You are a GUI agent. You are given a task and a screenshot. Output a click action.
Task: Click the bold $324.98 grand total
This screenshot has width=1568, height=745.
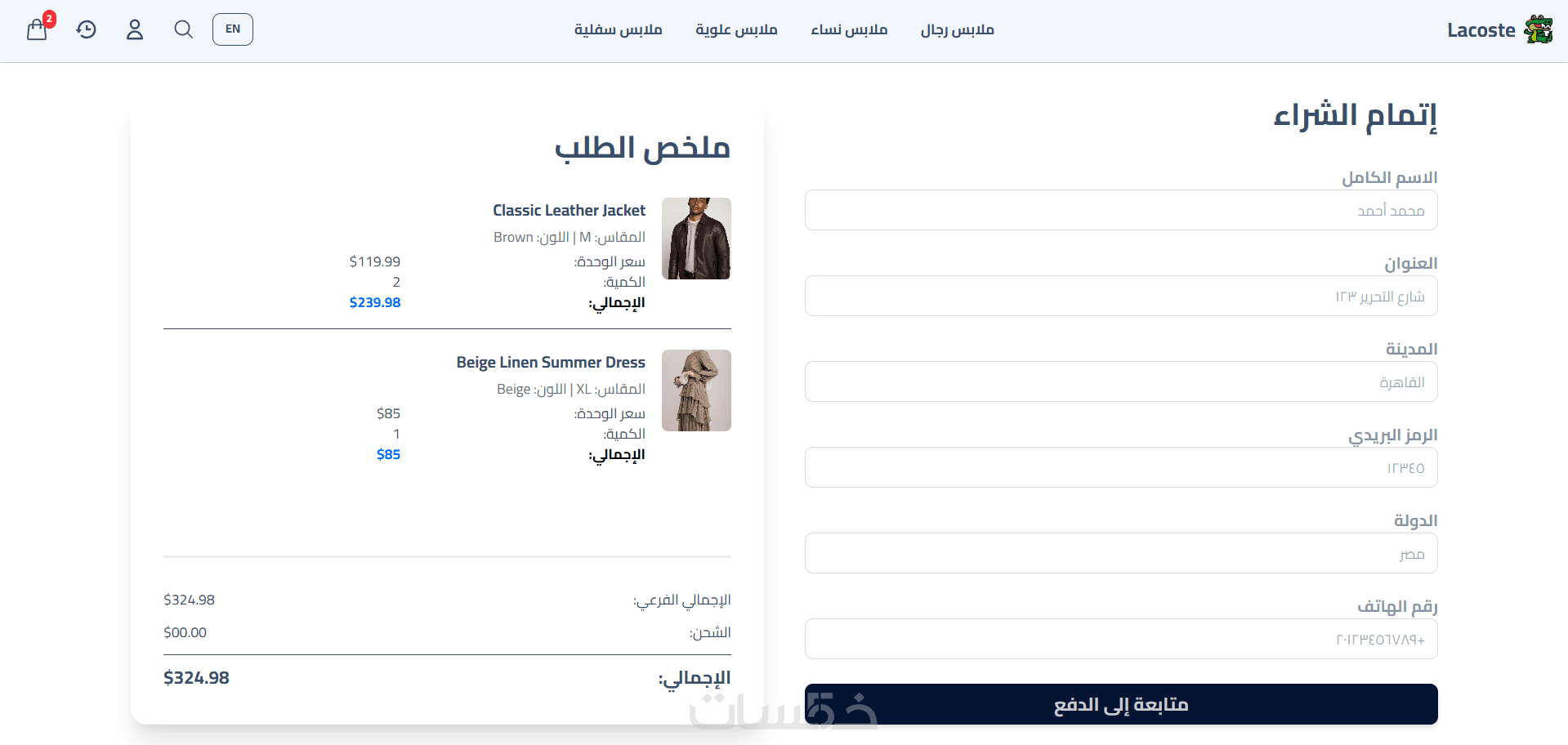point(196,678)
